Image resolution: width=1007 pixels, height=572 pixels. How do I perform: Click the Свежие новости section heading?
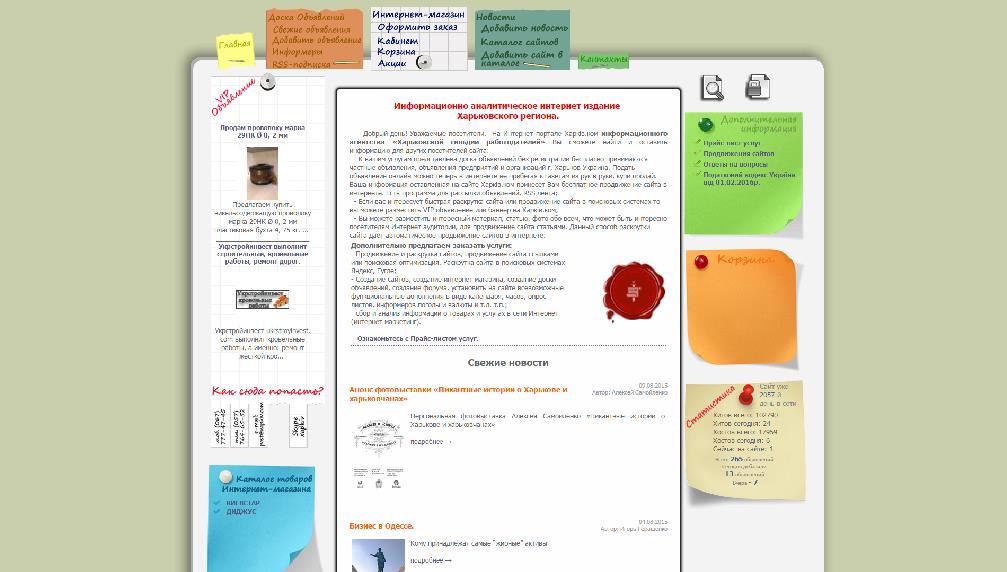click(x=508, y=363)
